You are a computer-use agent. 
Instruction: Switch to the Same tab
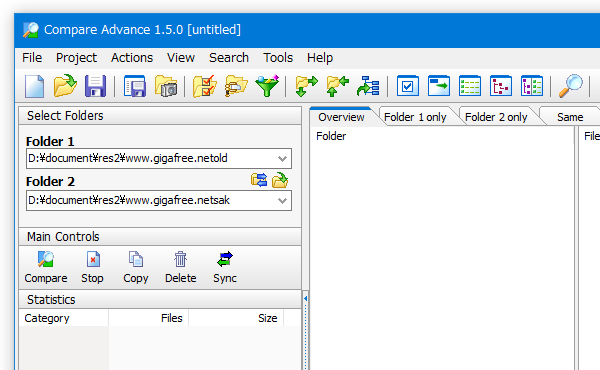(570, 117)
